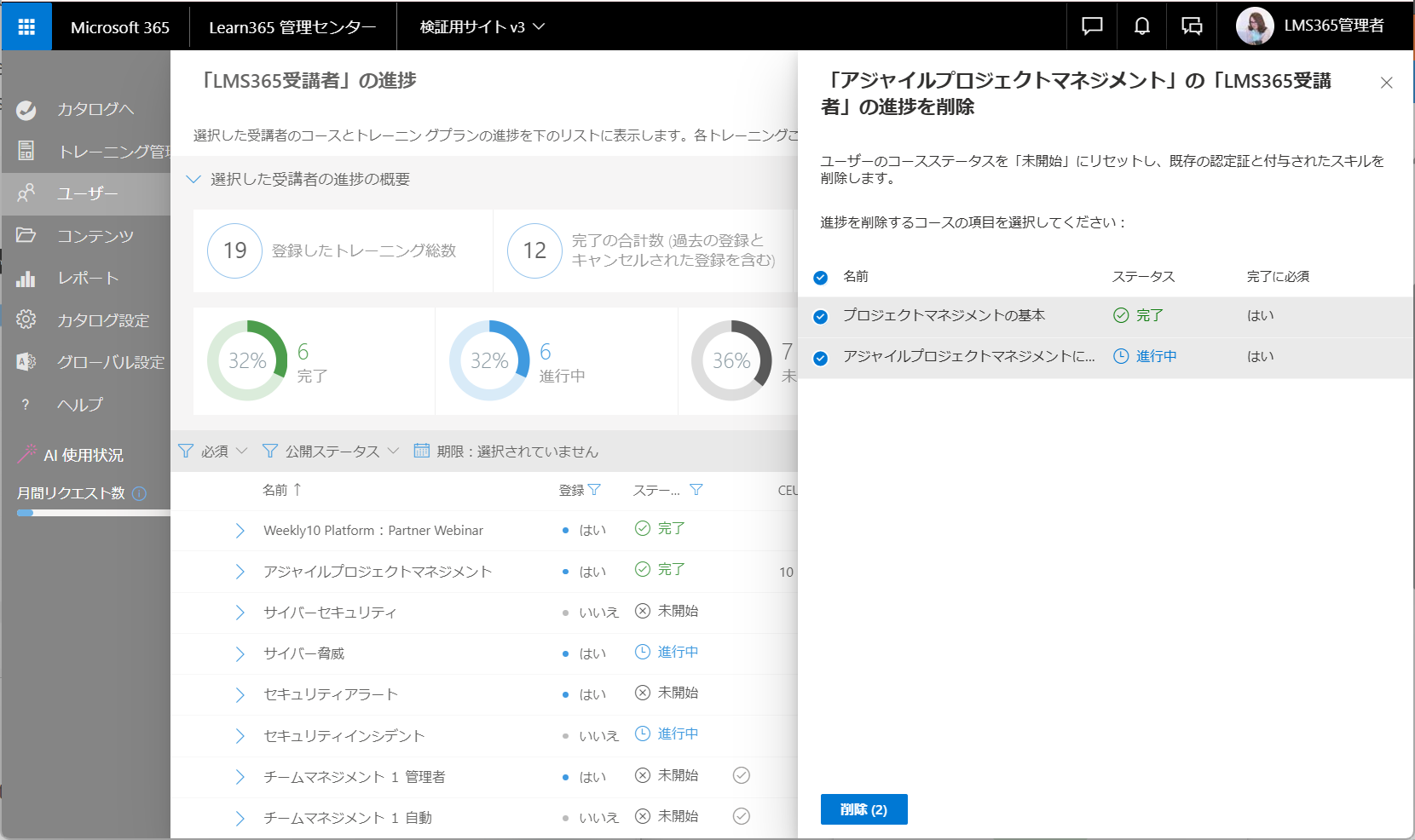1415x840 pixels.
Task: Click the 登録 column filter icon
Action: [594, 490]
